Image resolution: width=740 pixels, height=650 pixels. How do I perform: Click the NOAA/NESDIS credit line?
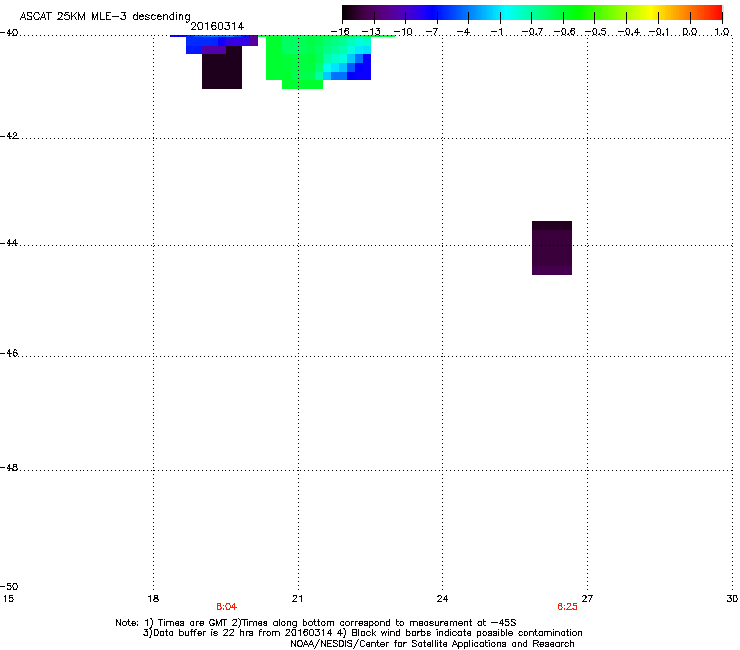point(432,644)
